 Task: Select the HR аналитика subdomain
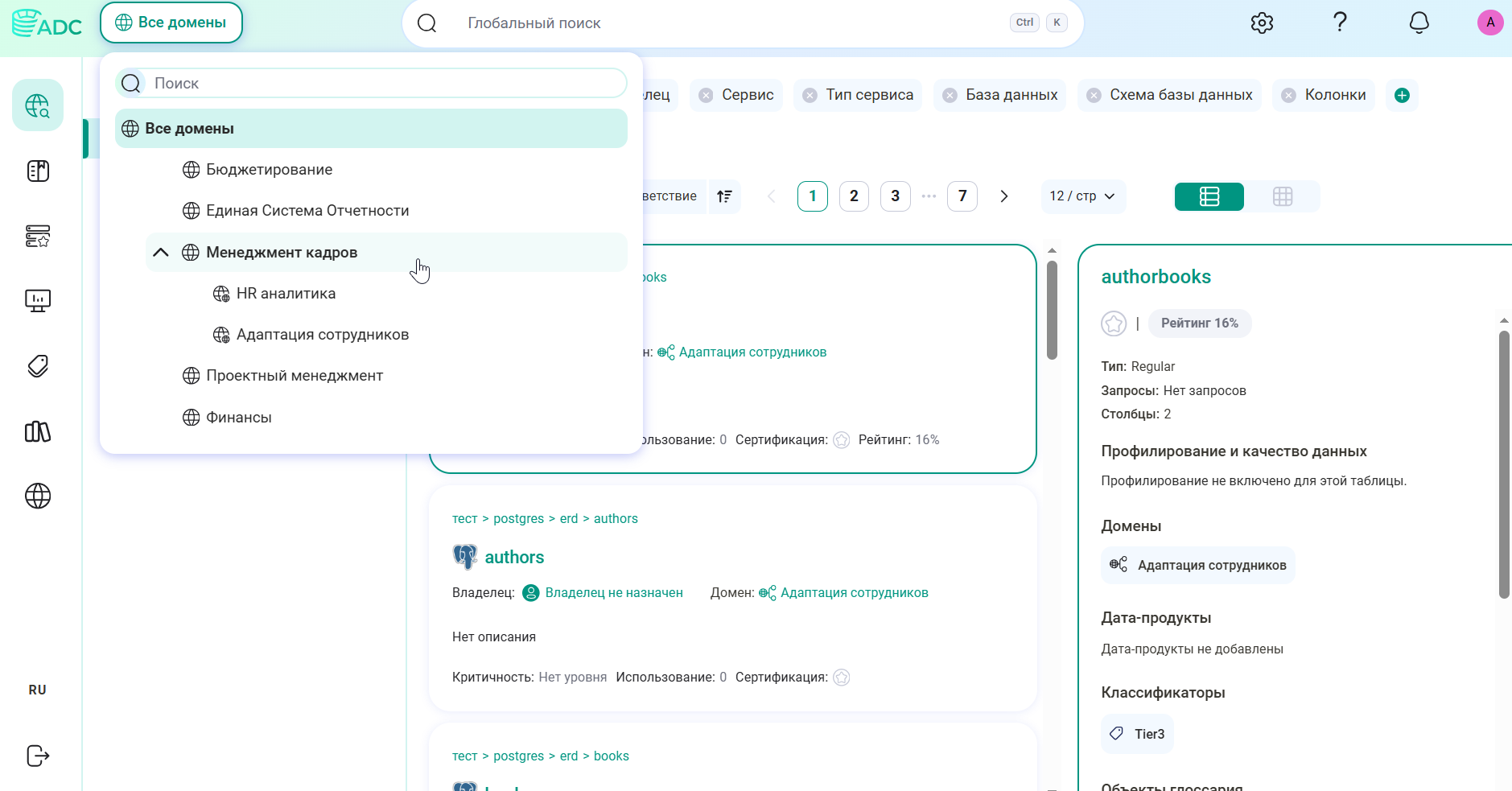coord(286,294)
